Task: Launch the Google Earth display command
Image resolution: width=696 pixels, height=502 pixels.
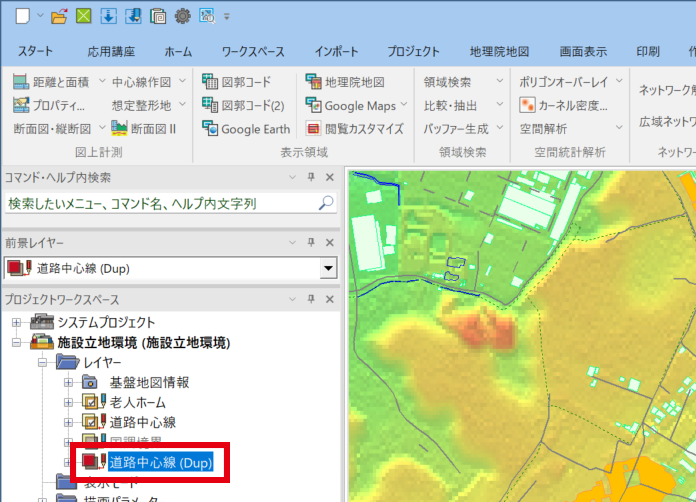Action: (x=246, y=128)
